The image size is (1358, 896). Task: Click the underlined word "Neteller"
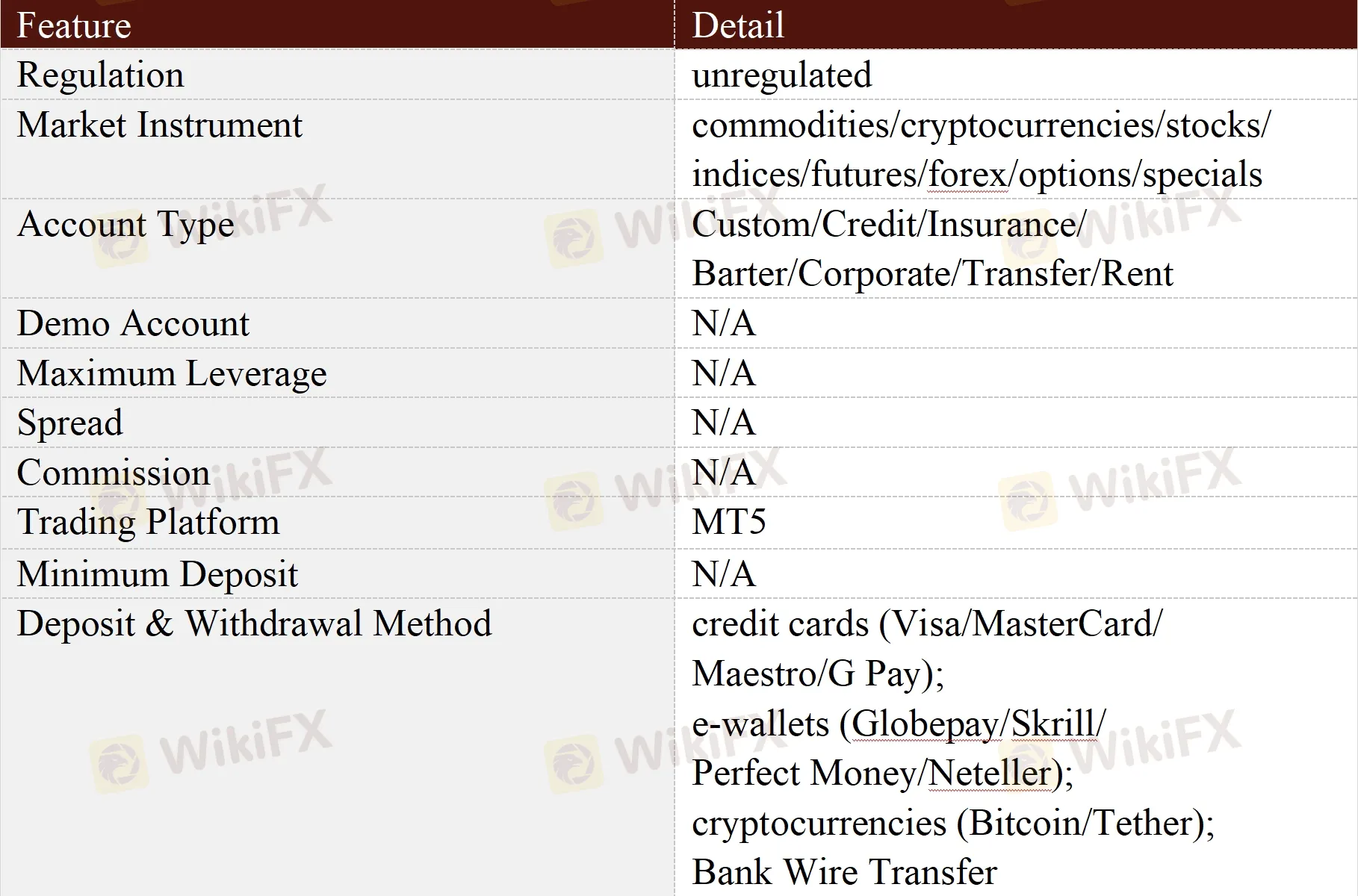989,773
